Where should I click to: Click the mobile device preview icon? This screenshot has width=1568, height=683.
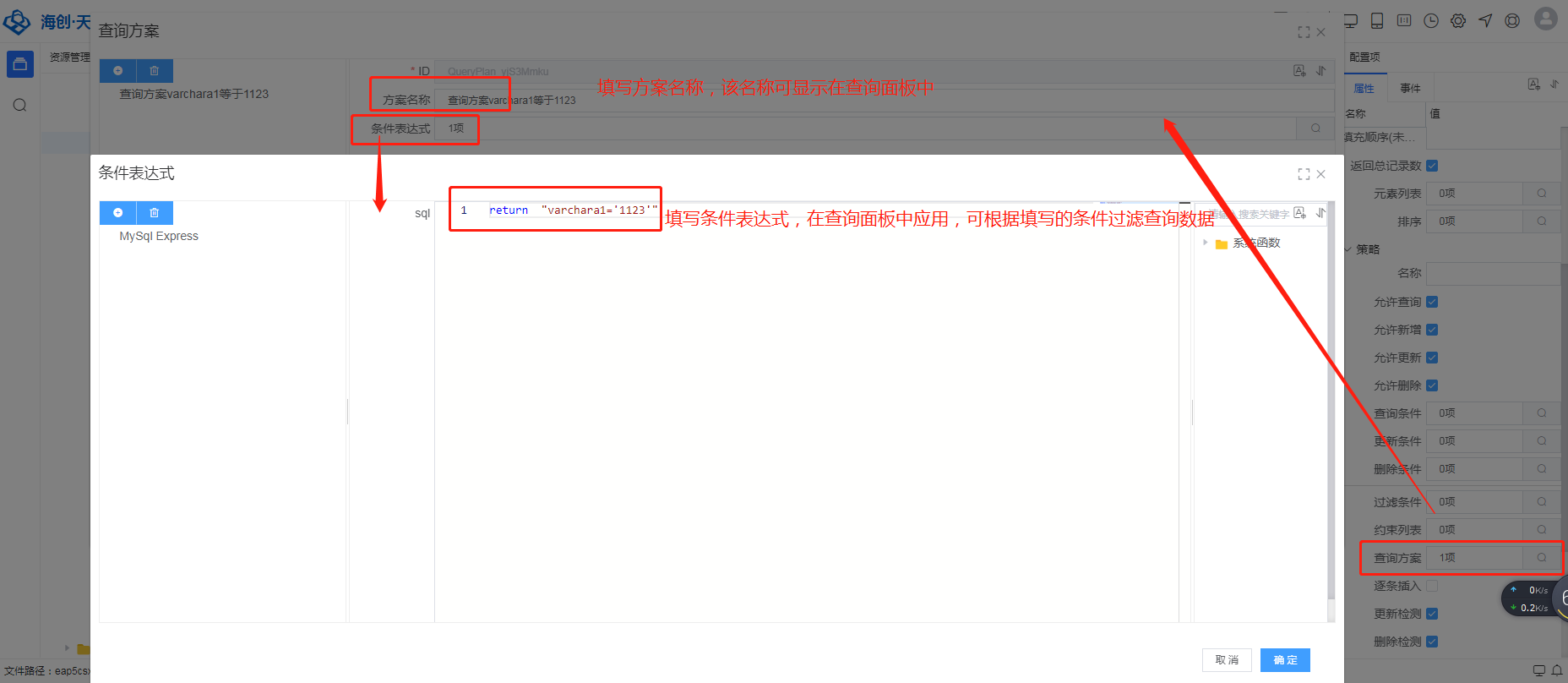1377,21
